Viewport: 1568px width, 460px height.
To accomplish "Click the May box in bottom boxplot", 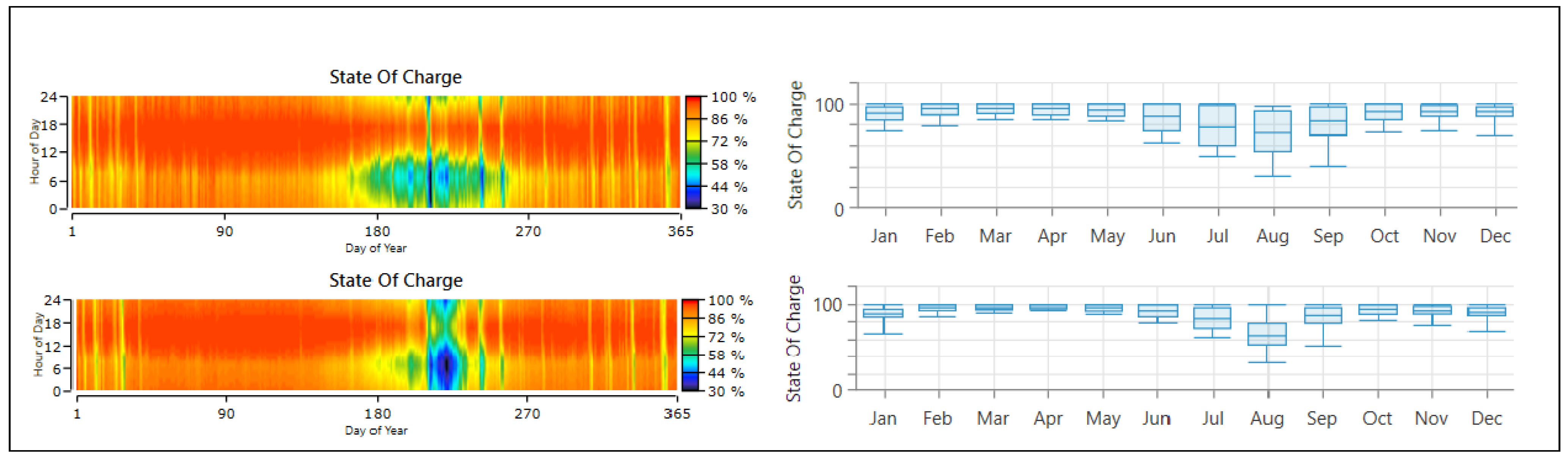I will click(1103, 308).
